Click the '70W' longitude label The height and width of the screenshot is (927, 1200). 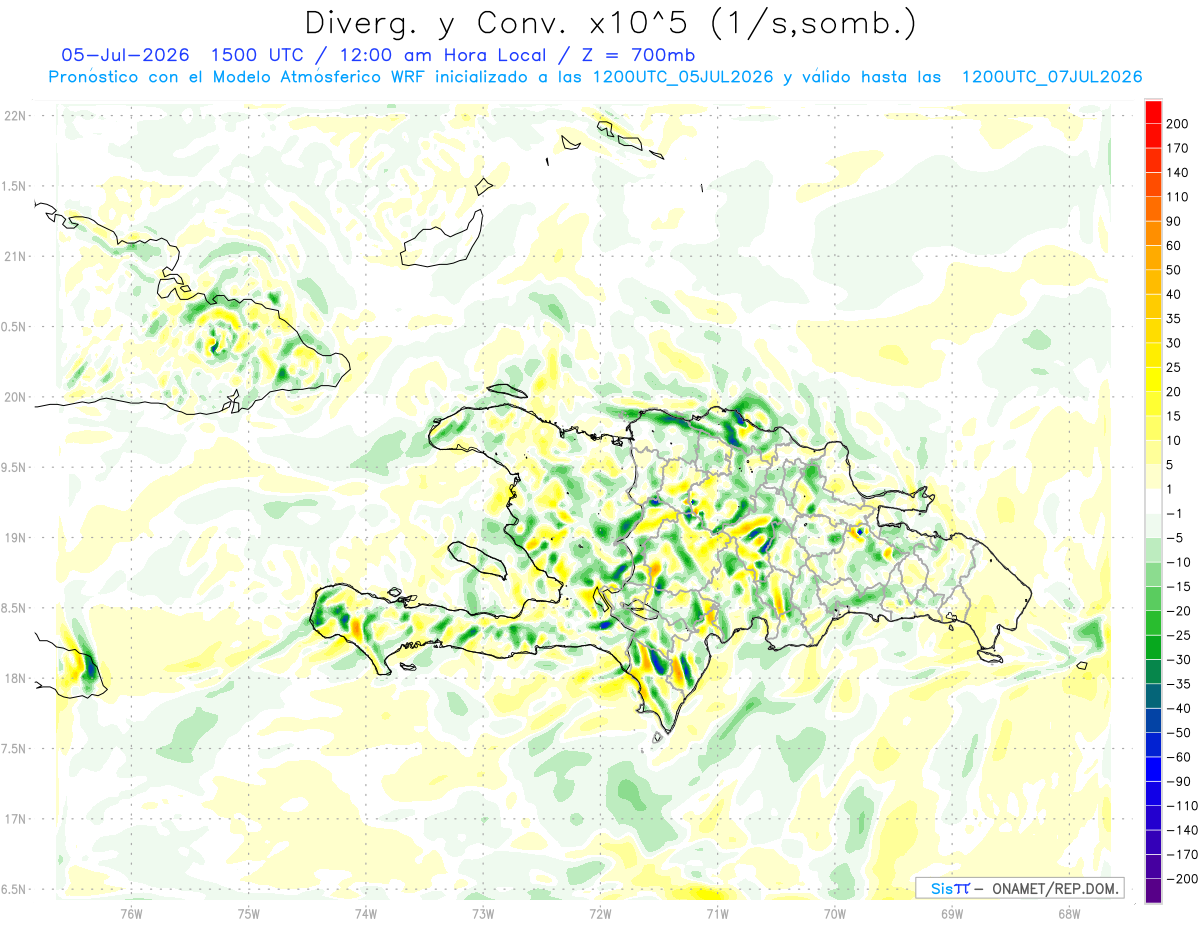(x=835, y=913)
